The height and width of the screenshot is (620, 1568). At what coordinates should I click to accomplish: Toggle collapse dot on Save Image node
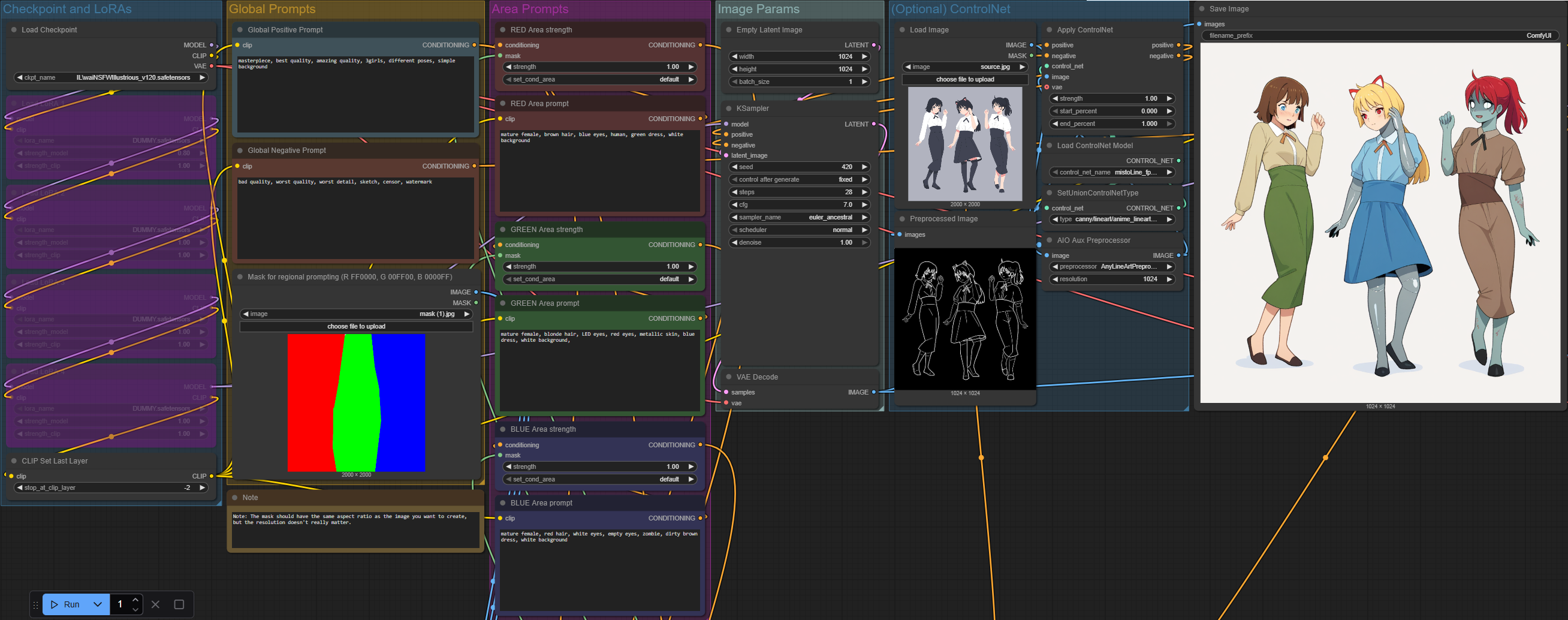tap(1202, 9)
